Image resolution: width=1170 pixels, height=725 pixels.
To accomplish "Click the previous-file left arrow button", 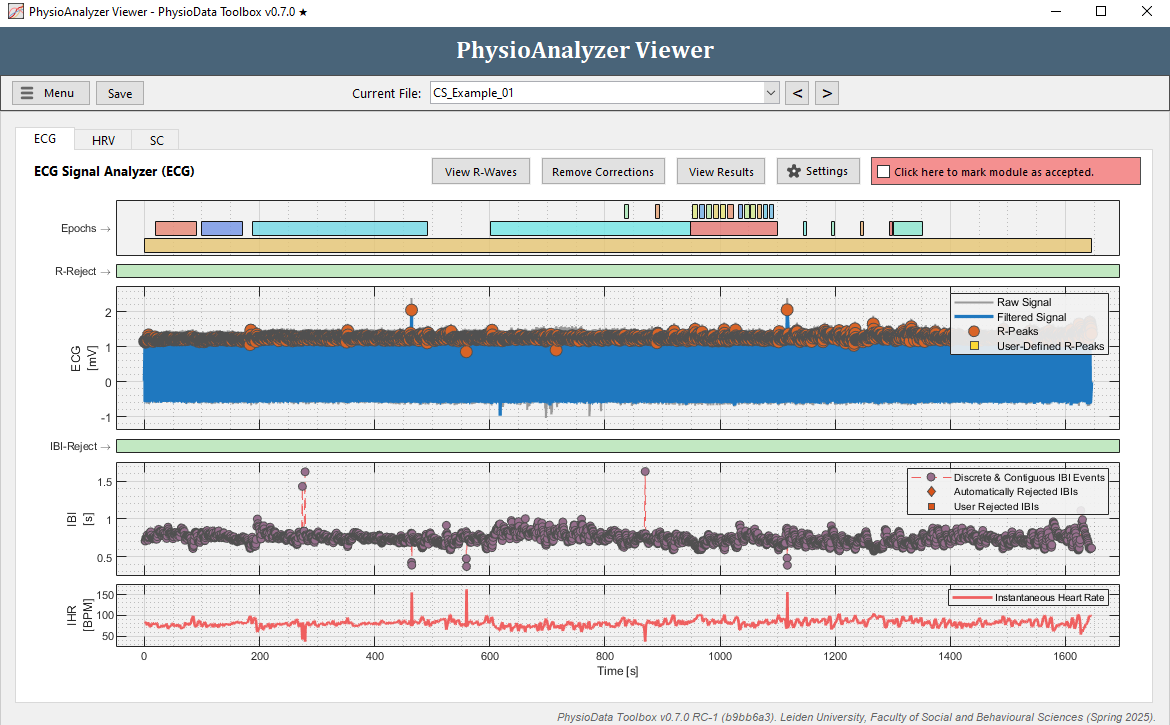I will click(x=797, y=92).
